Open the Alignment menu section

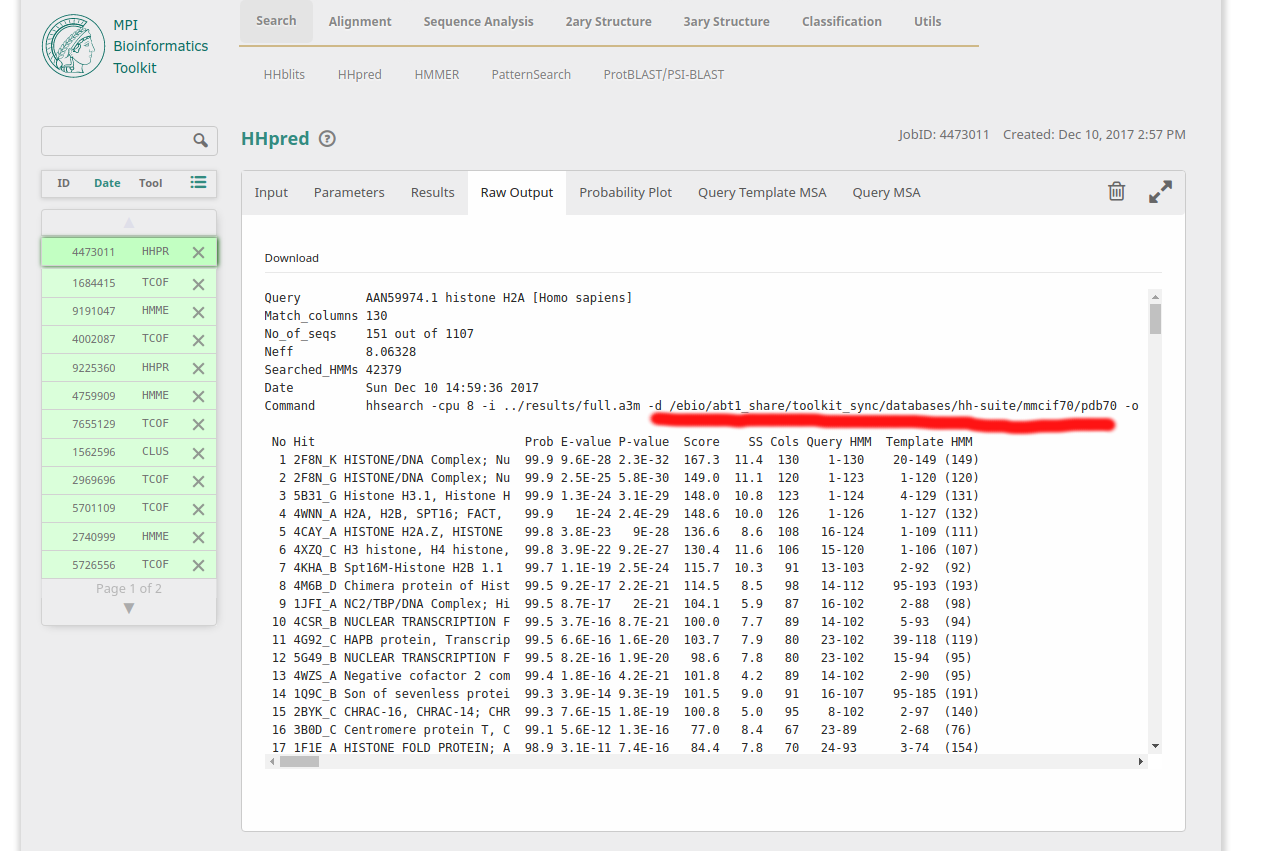[x=360, y=21]
